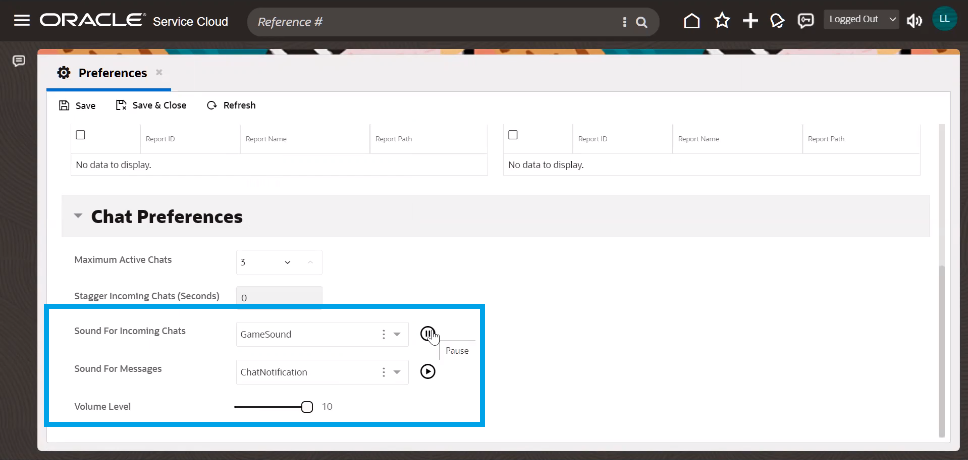Open the ChatNotification dropdown arrow
Screen dimensions: 968x460
(397, 372)
